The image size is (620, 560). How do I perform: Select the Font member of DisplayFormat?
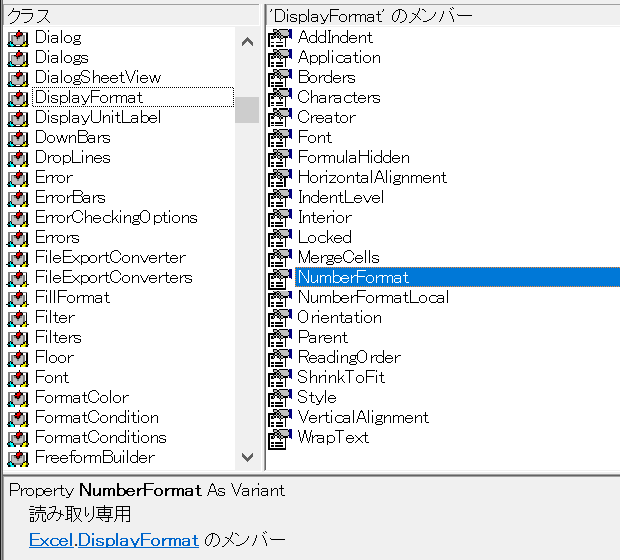click(315, 138)
